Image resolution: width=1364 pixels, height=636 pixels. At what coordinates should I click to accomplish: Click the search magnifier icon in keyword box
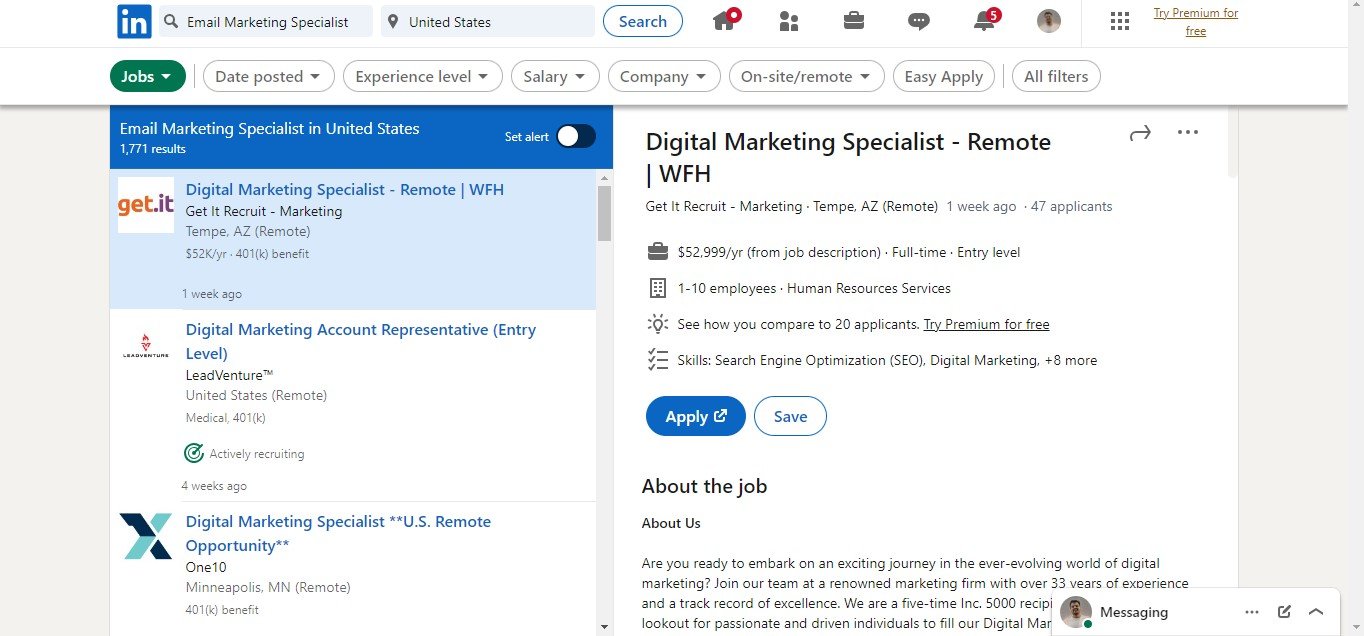171,22
